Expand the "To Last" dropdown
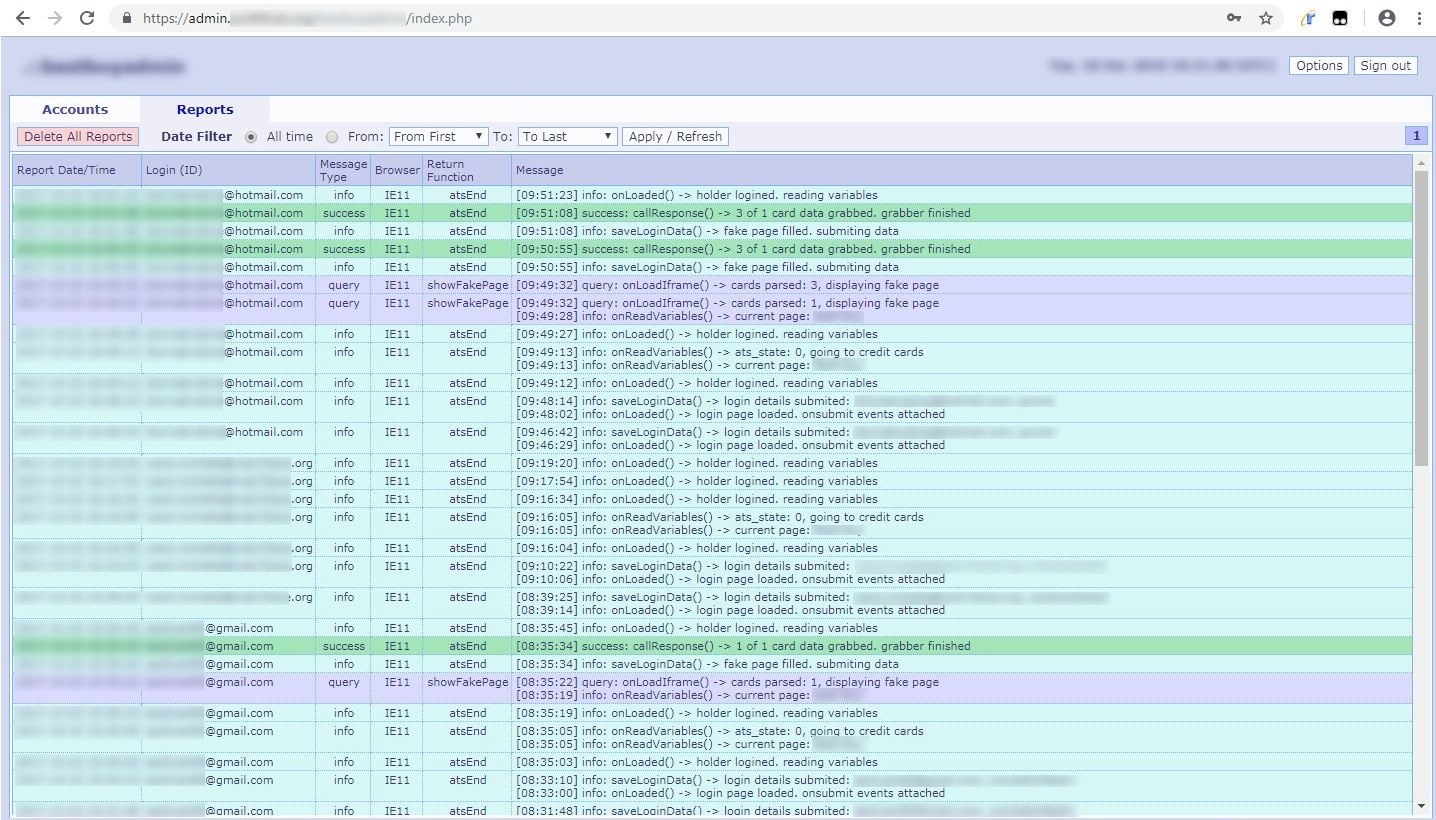 coord(567,136)
